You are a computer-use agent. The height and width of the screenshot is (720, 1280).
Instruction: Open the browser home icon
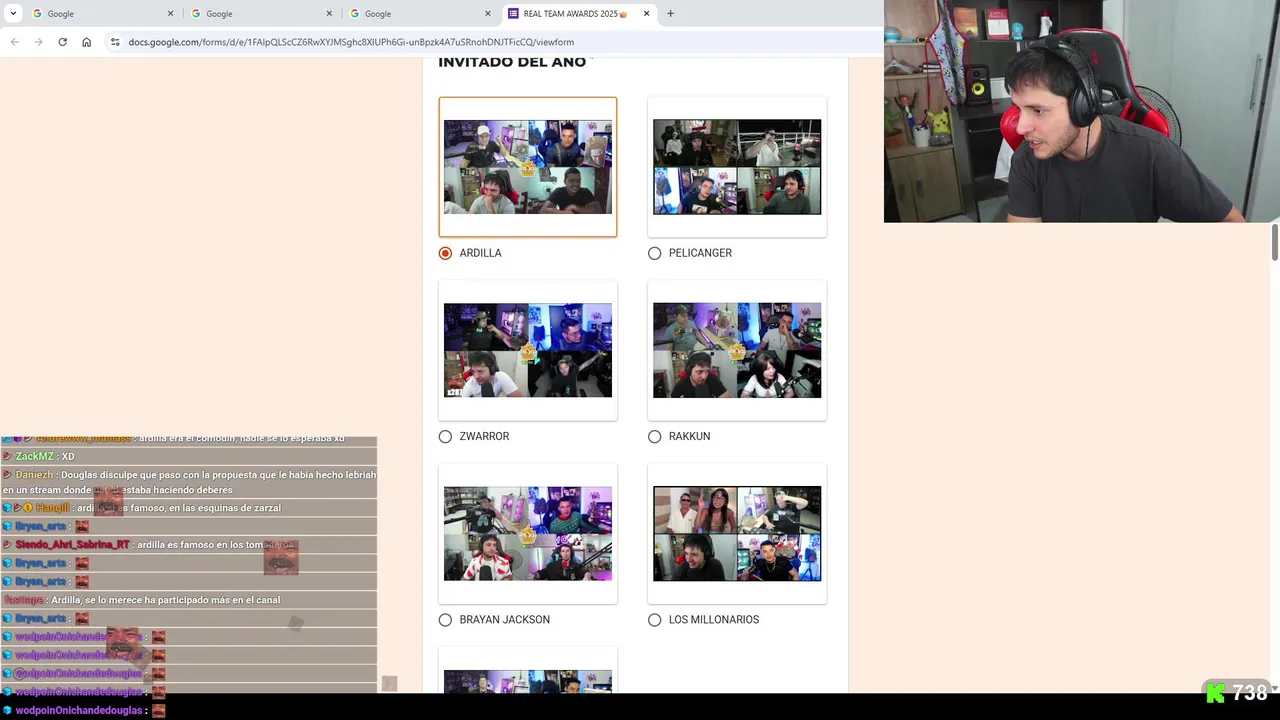pos(86,42)
